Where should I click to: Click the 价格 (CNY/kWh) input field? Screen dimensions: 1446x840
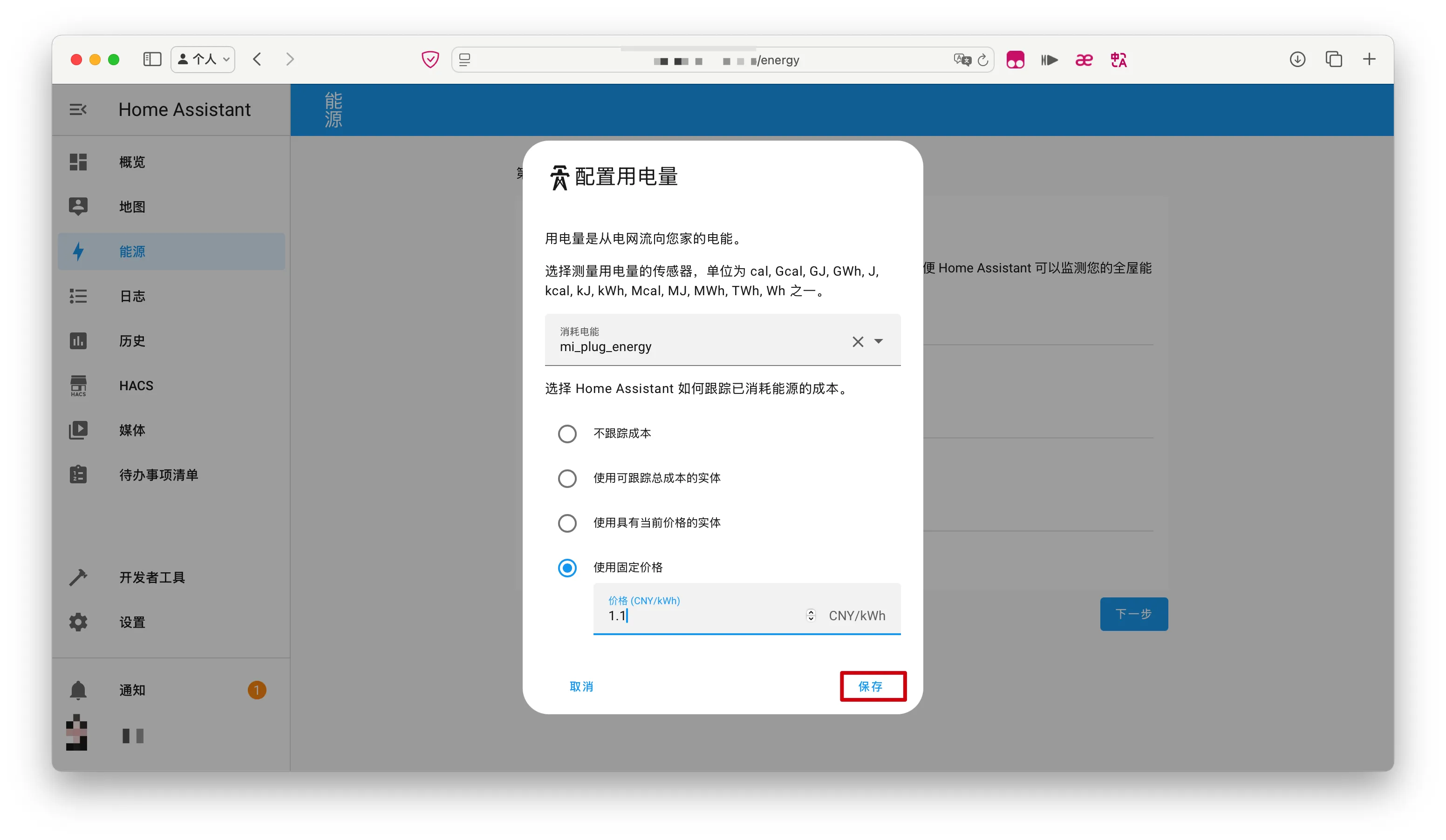point(747,609)
